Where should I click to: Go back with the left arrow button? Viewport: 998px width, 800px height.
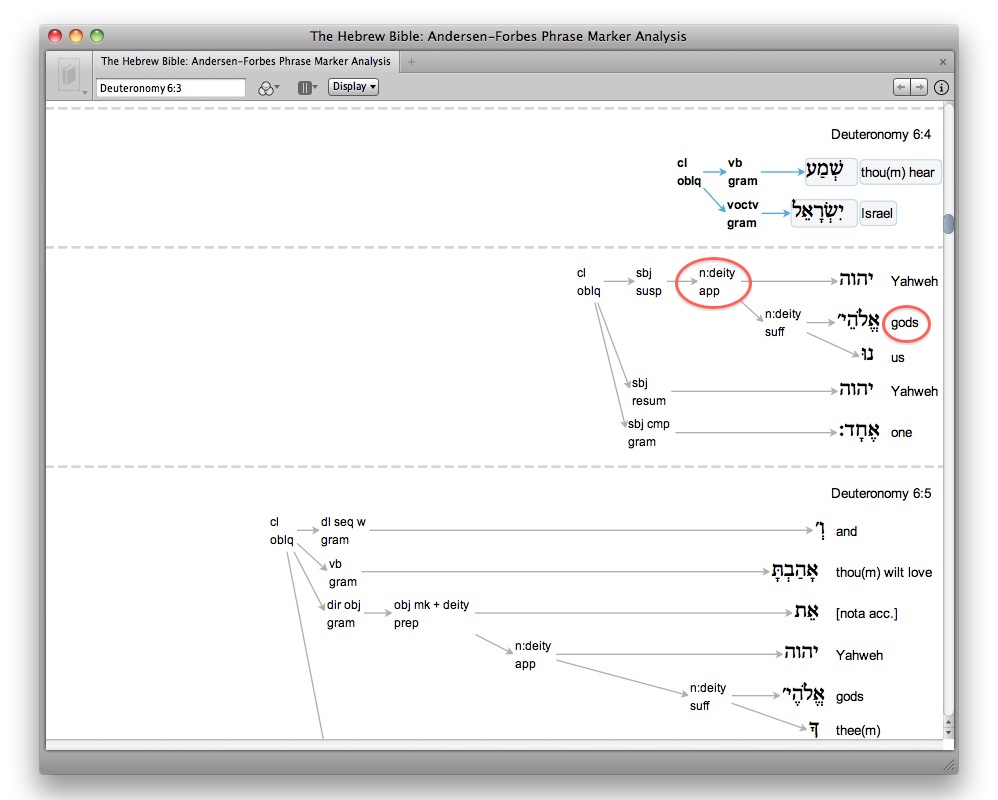tap(902, 88)
